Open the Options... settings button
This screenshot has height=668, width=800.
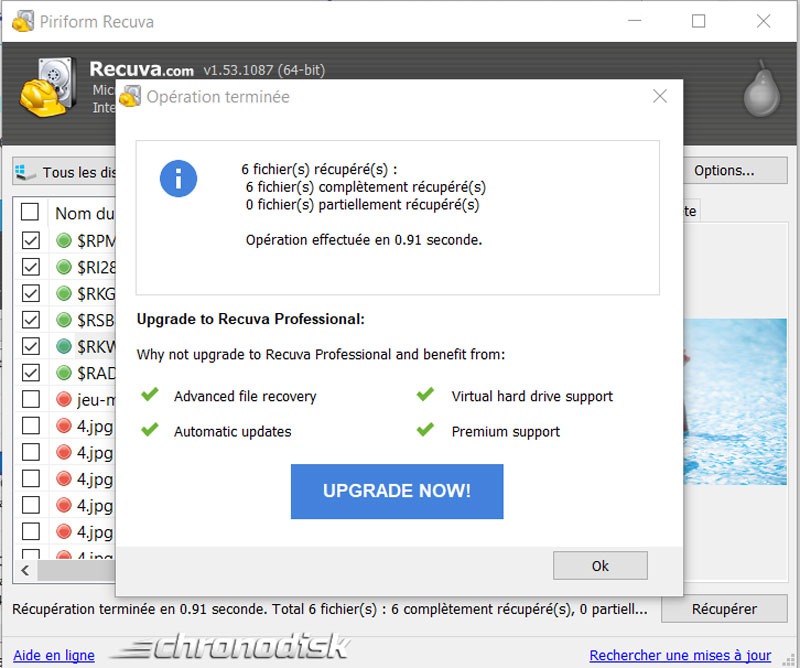coord(724,170)
